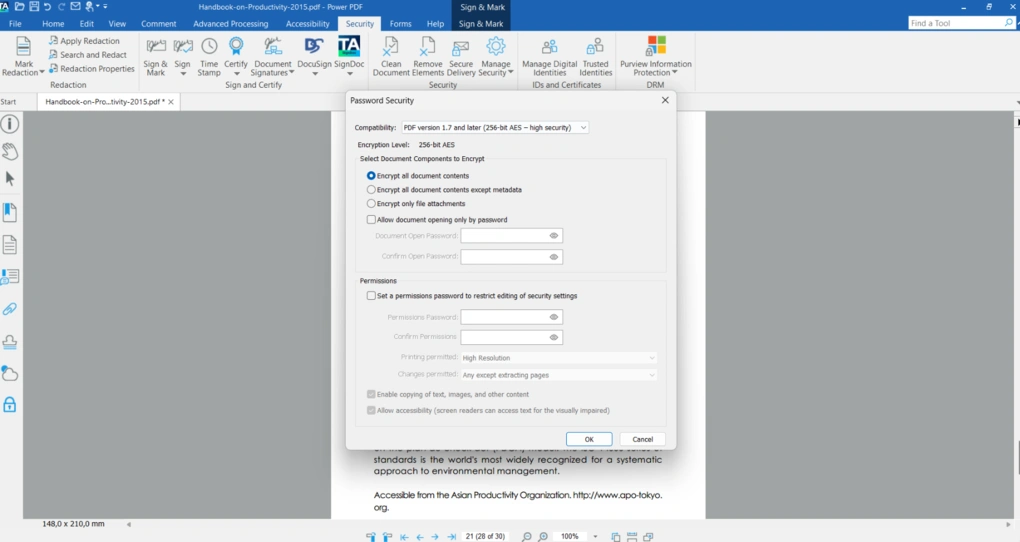Switch to the Home ribbon tab
Screen dimensions: 1020x542
(x=53, y=23)
